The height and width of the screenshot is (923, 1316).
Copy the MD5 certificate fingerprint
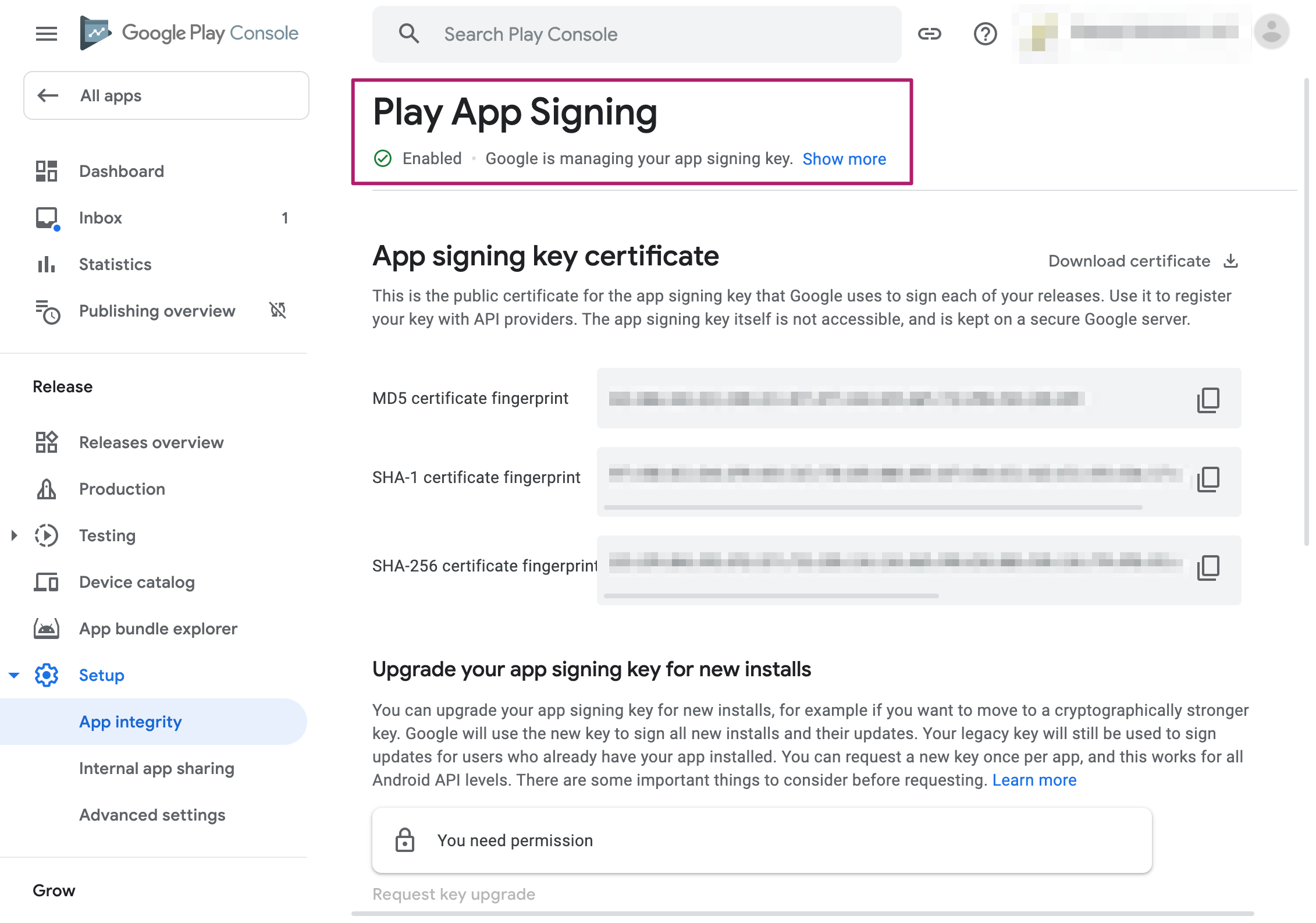pyautogui.click(x=1208, y=399)
